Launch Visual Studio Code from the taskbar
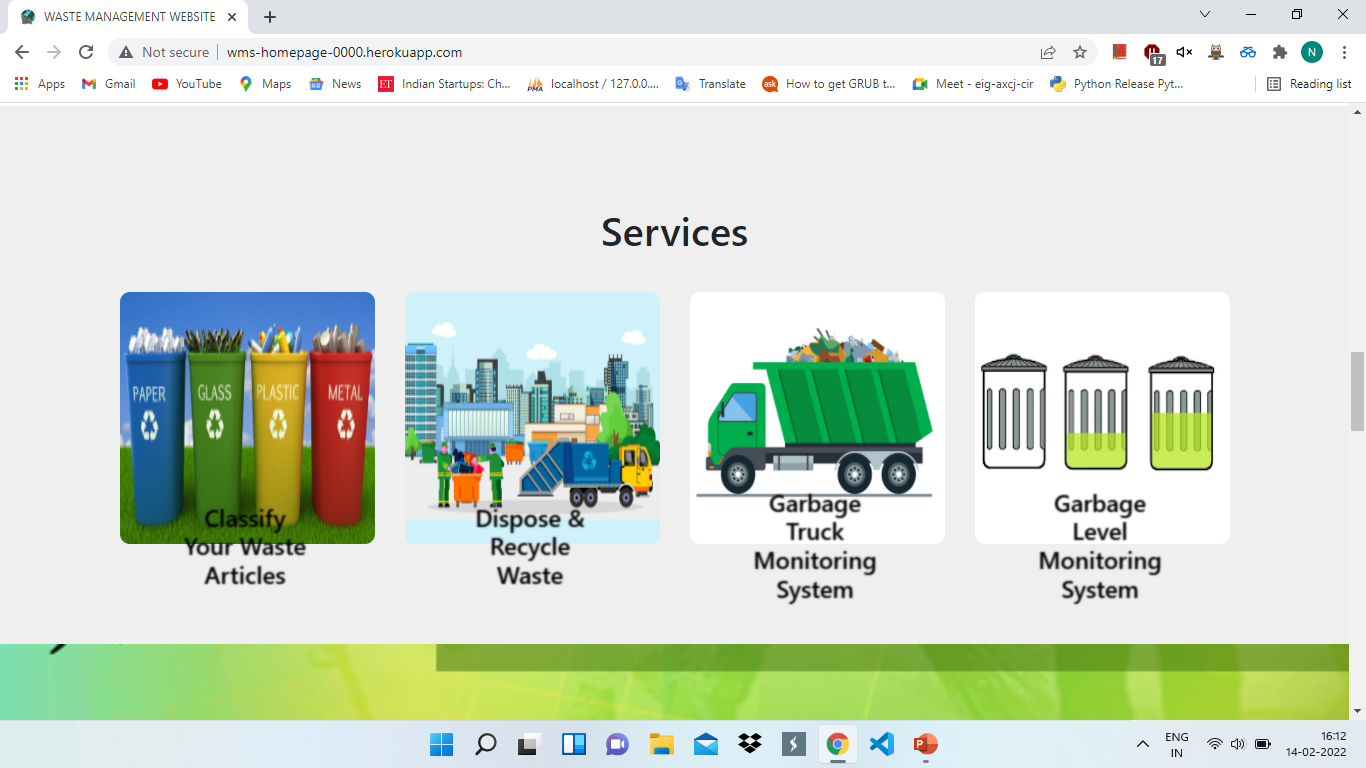This screenshot has width=1366, height=768. [881, 744]
